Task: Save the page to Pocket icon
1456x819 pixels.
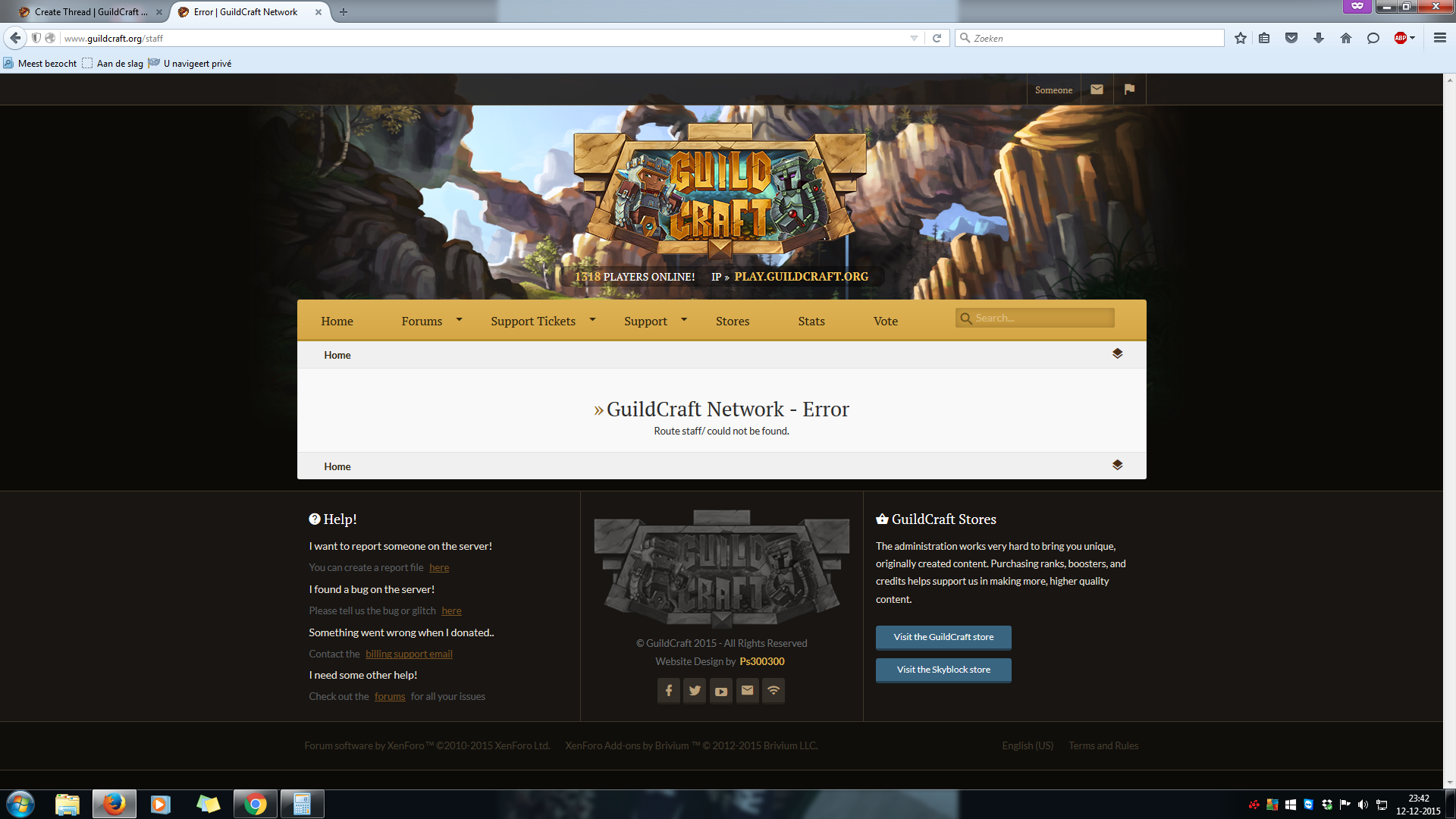Action: click(1291, 38)
